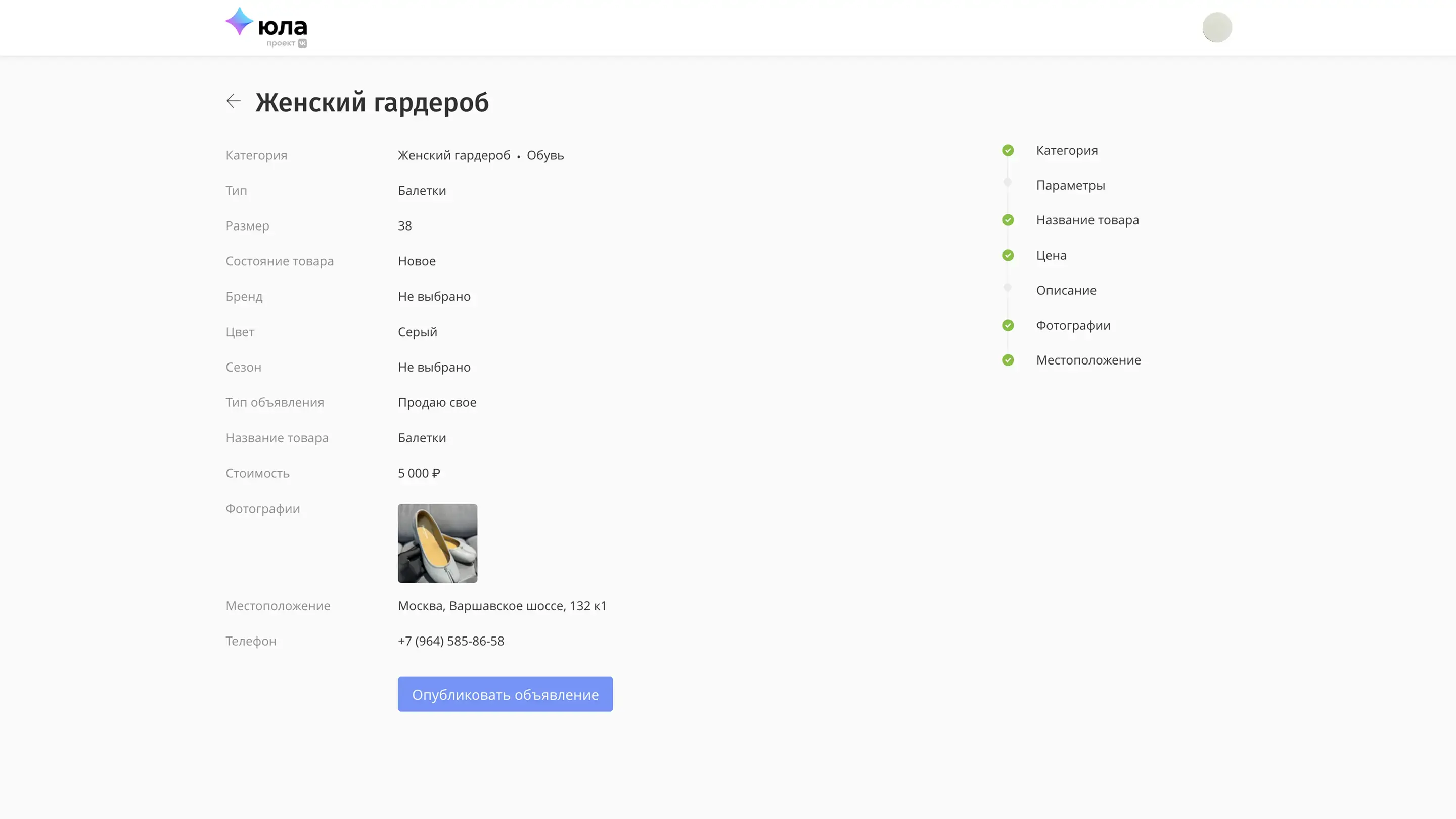Jump to the Цена step label
1456x819 pixels.
pos(1051,255)
